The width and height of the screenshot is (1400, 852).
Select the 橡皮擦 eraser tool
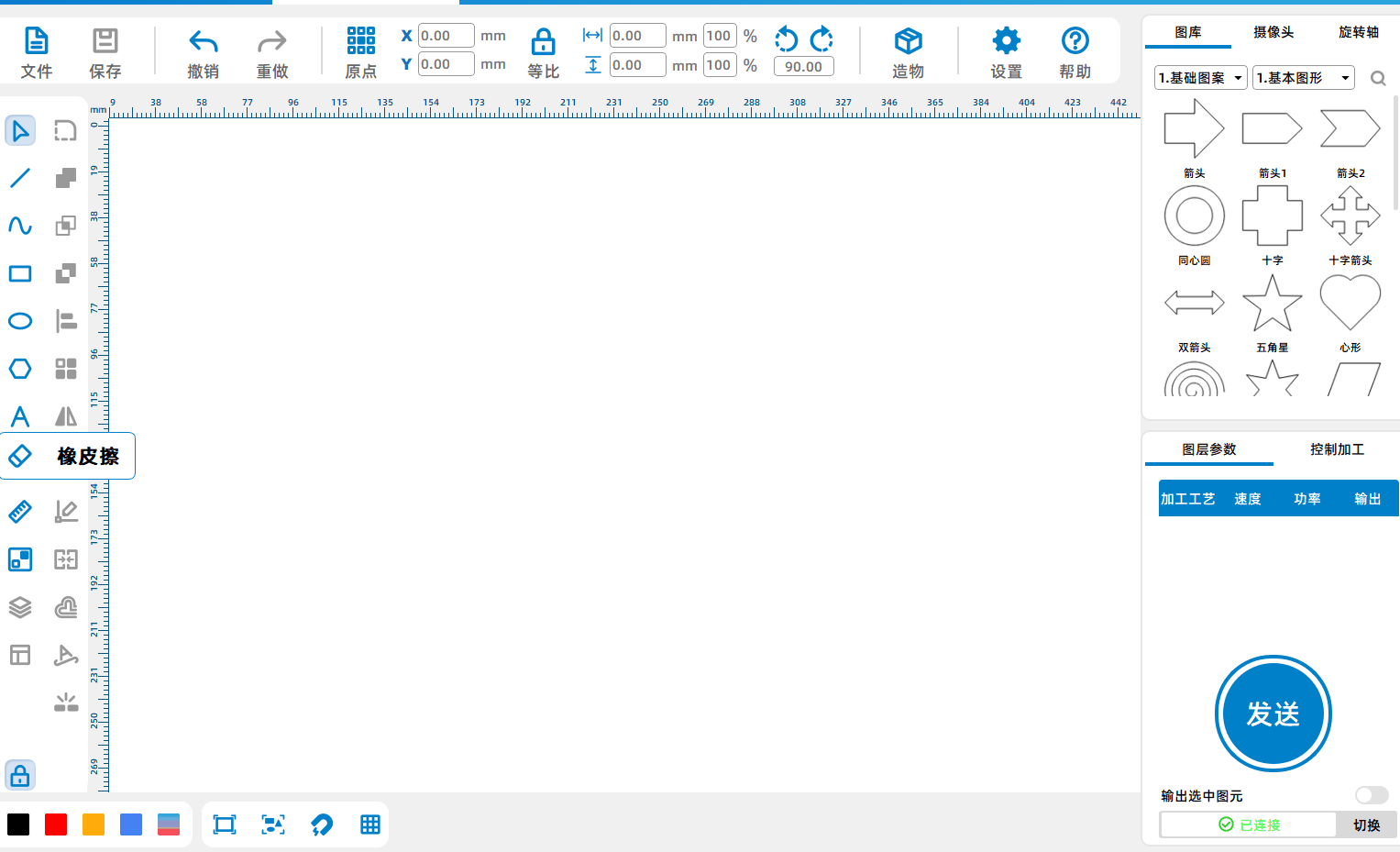click(x=68, y=456)
